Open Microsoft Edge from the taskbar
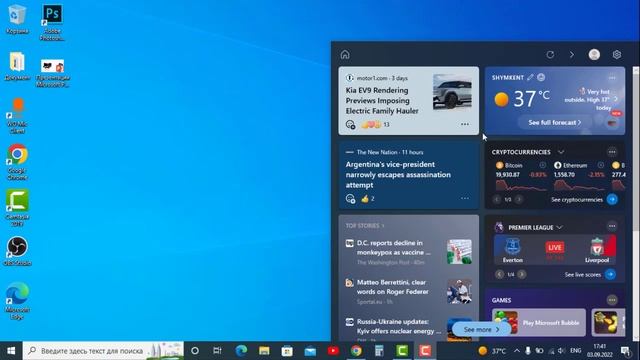The image size is (640, 360). point(241,351)
